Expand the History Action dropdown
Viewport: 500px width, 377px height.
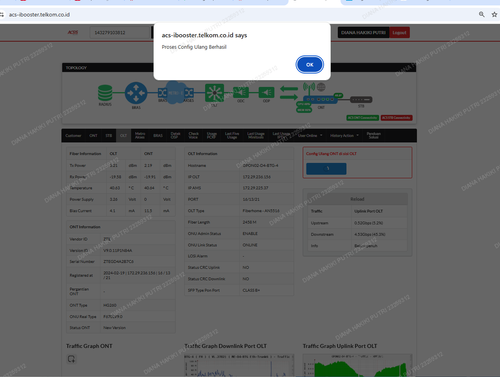click(344, 136)
